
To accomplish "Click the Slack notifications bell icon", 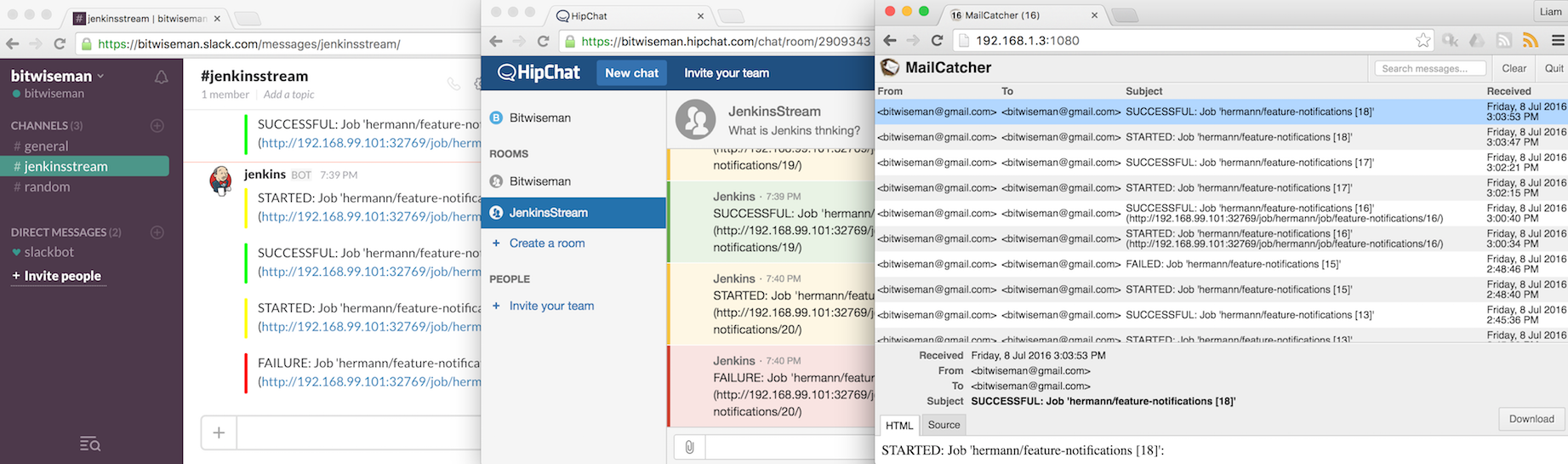I will click(x=161, y=77).
